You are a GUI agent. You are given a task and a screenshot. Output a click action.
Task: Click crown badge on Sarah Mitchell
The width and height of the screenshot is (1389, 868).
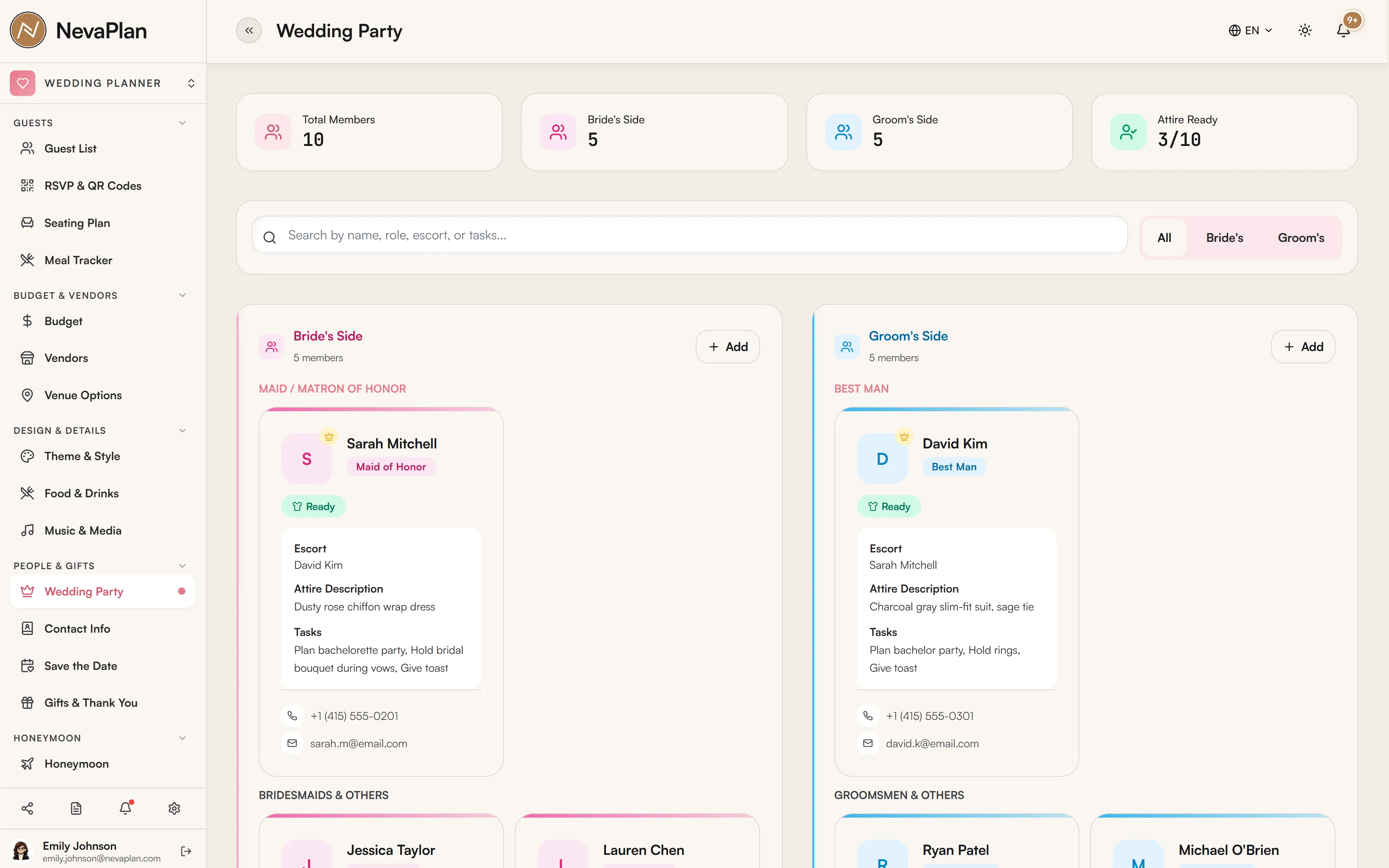tap(329, 437)
